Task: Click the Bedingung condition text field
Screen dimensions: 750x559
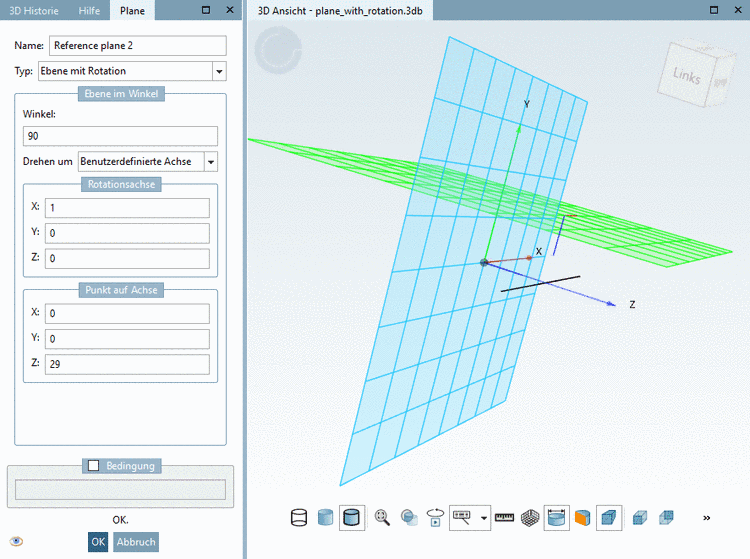Action: [x=120, y=490]
